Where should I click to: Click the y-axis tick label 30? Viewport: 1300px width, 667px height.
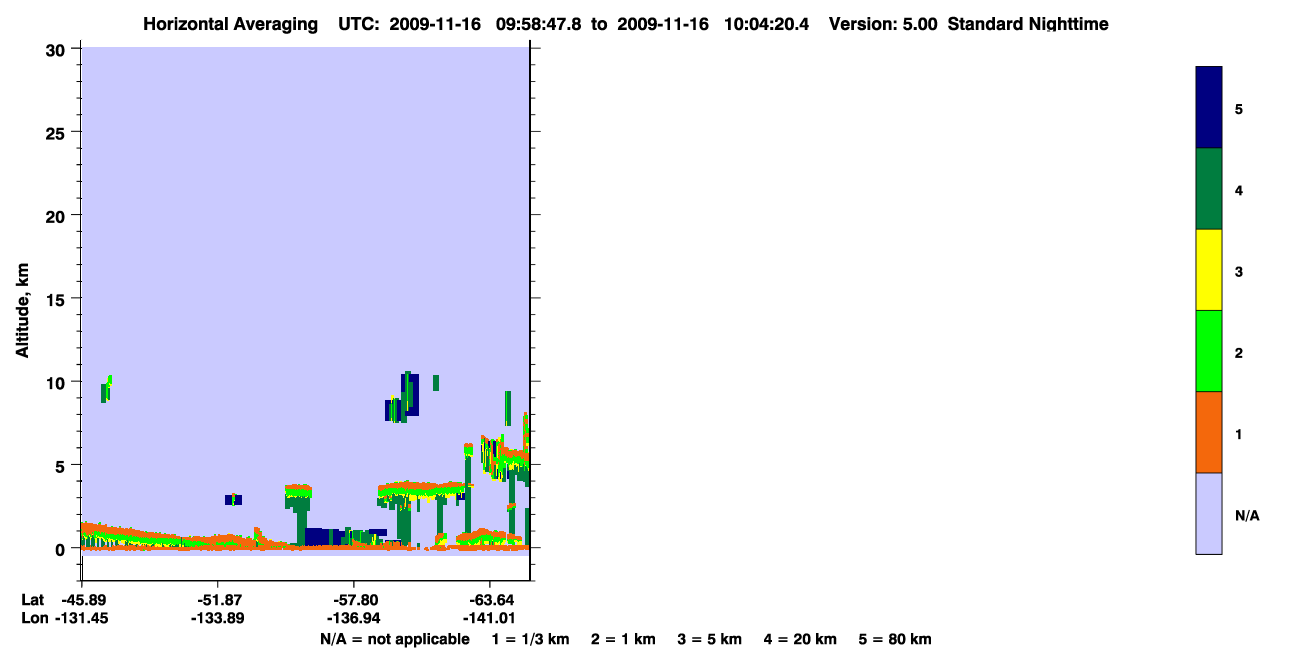click(x=58, y=49)
